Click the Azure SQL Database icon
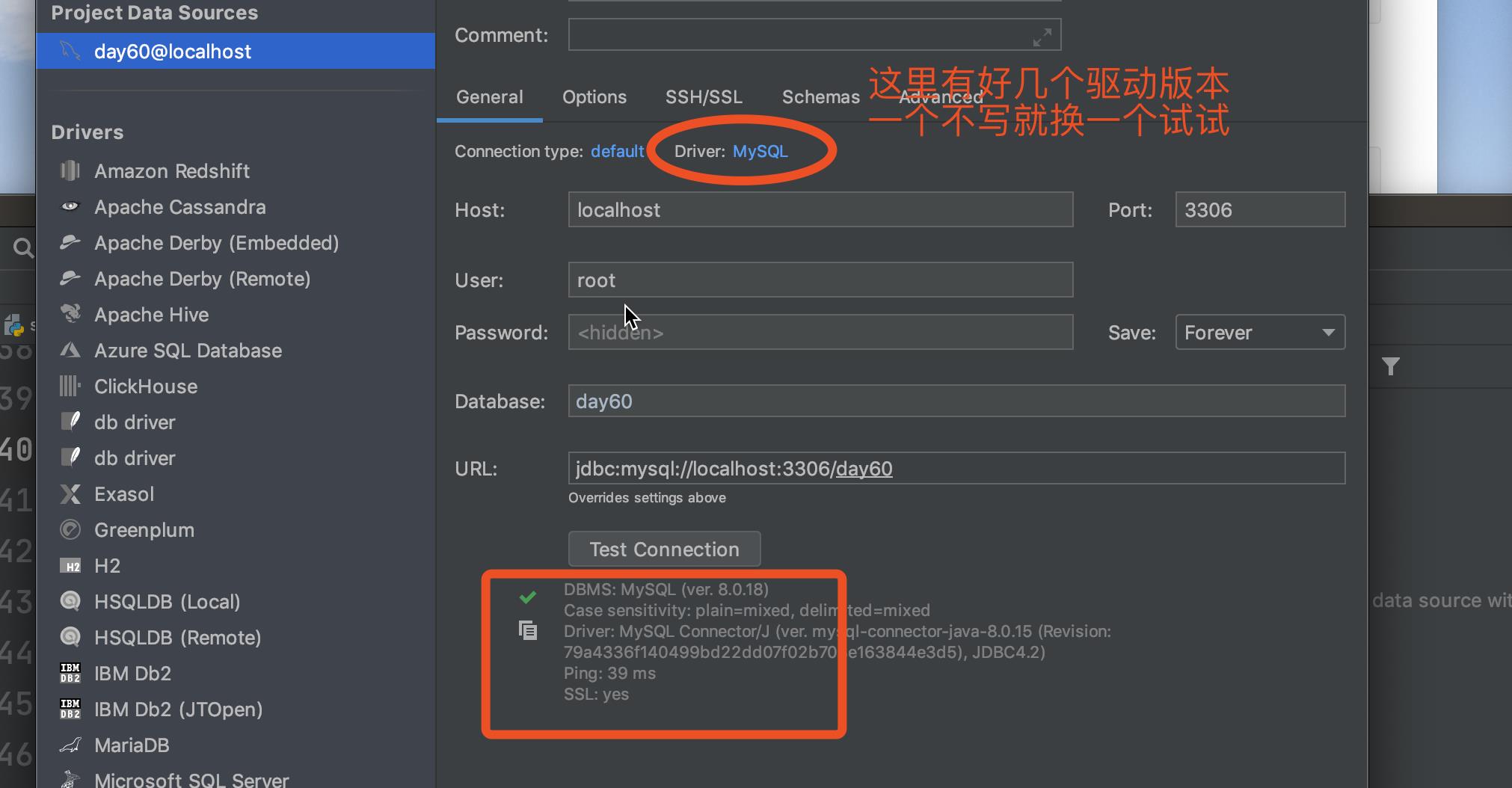 (70, 351)
